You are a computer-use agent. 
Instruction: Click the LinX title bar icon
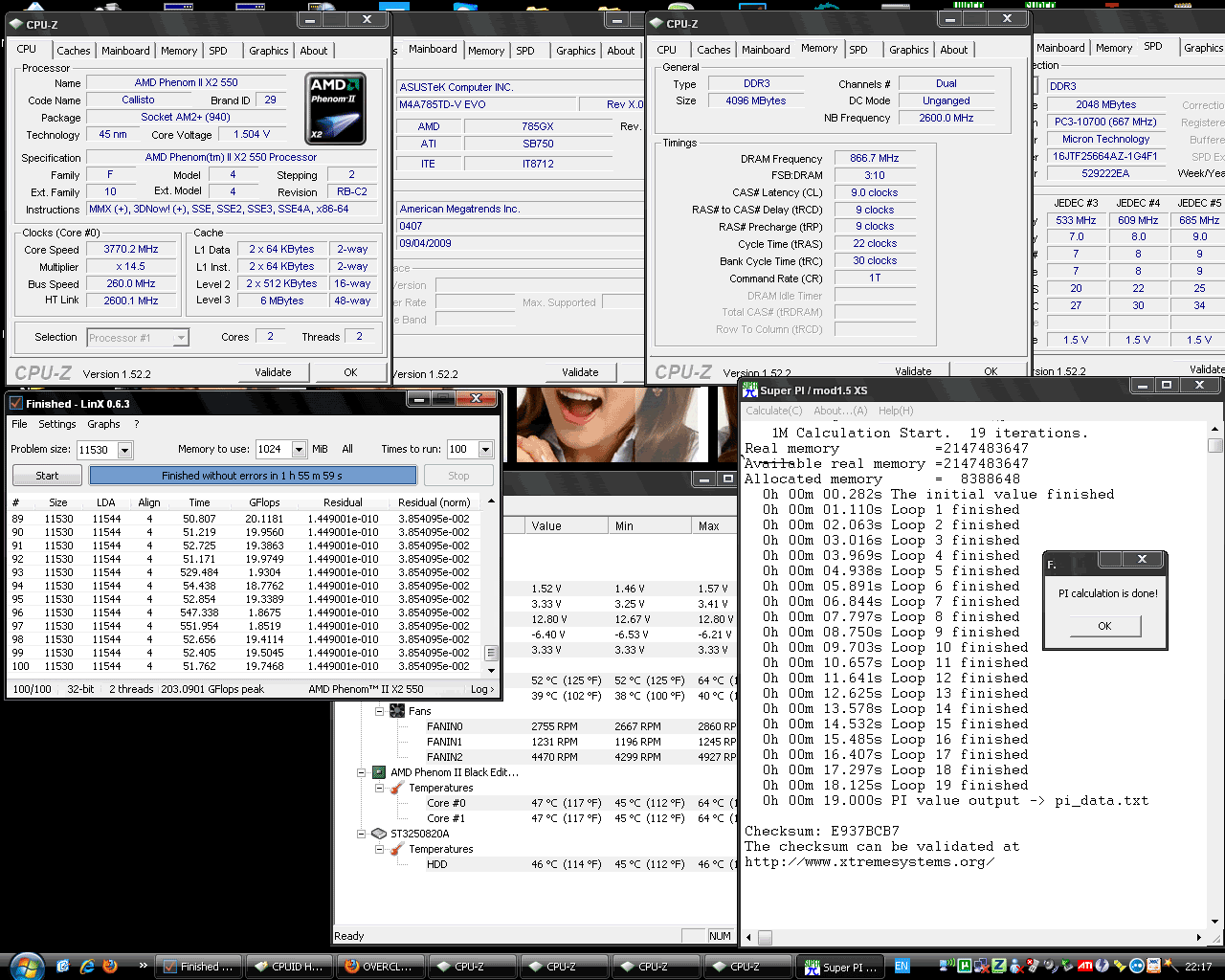click(x=15, y=403)
